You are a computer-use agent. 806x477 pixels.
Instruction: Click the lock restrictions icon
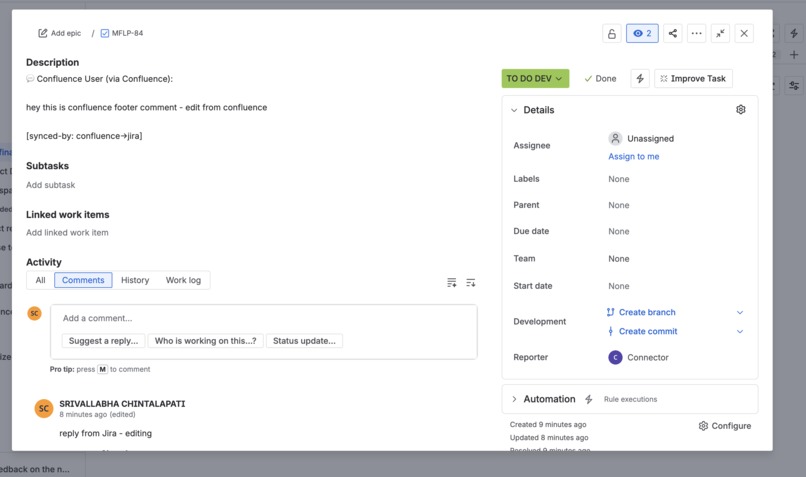point(612,33)
